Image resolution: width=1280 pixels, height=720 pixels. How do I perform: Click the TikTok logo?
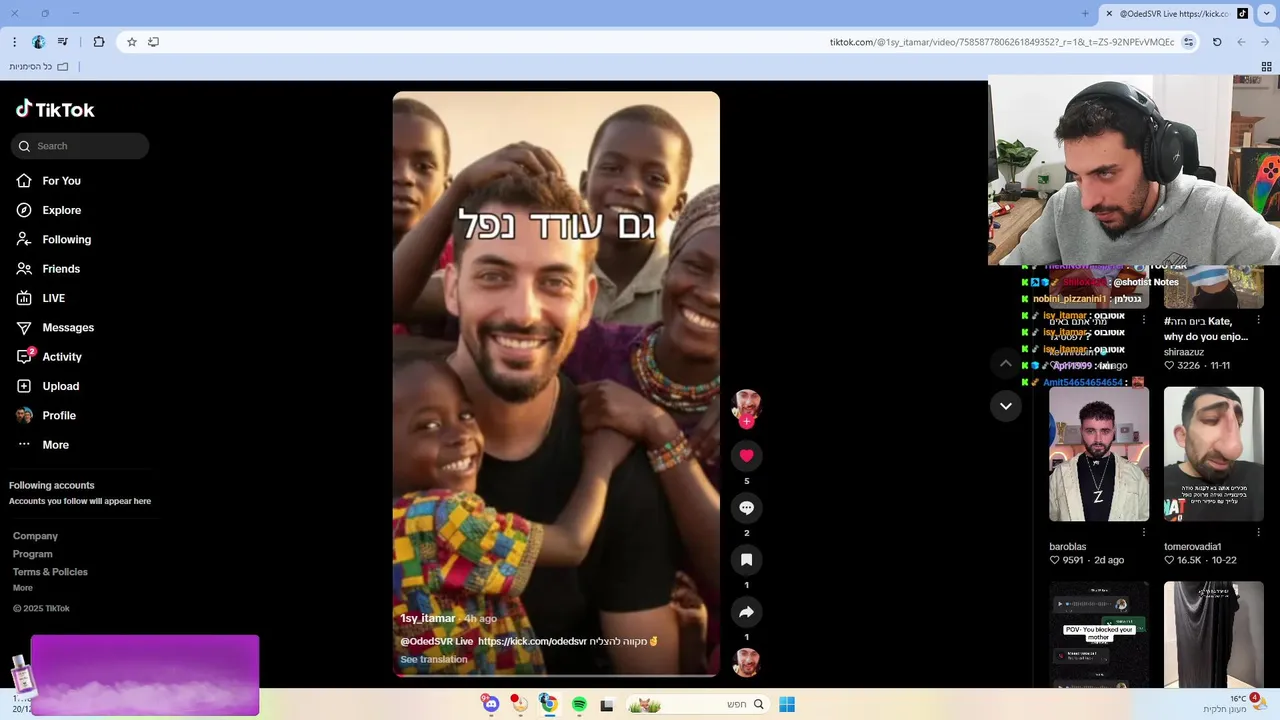click(55, 109)
